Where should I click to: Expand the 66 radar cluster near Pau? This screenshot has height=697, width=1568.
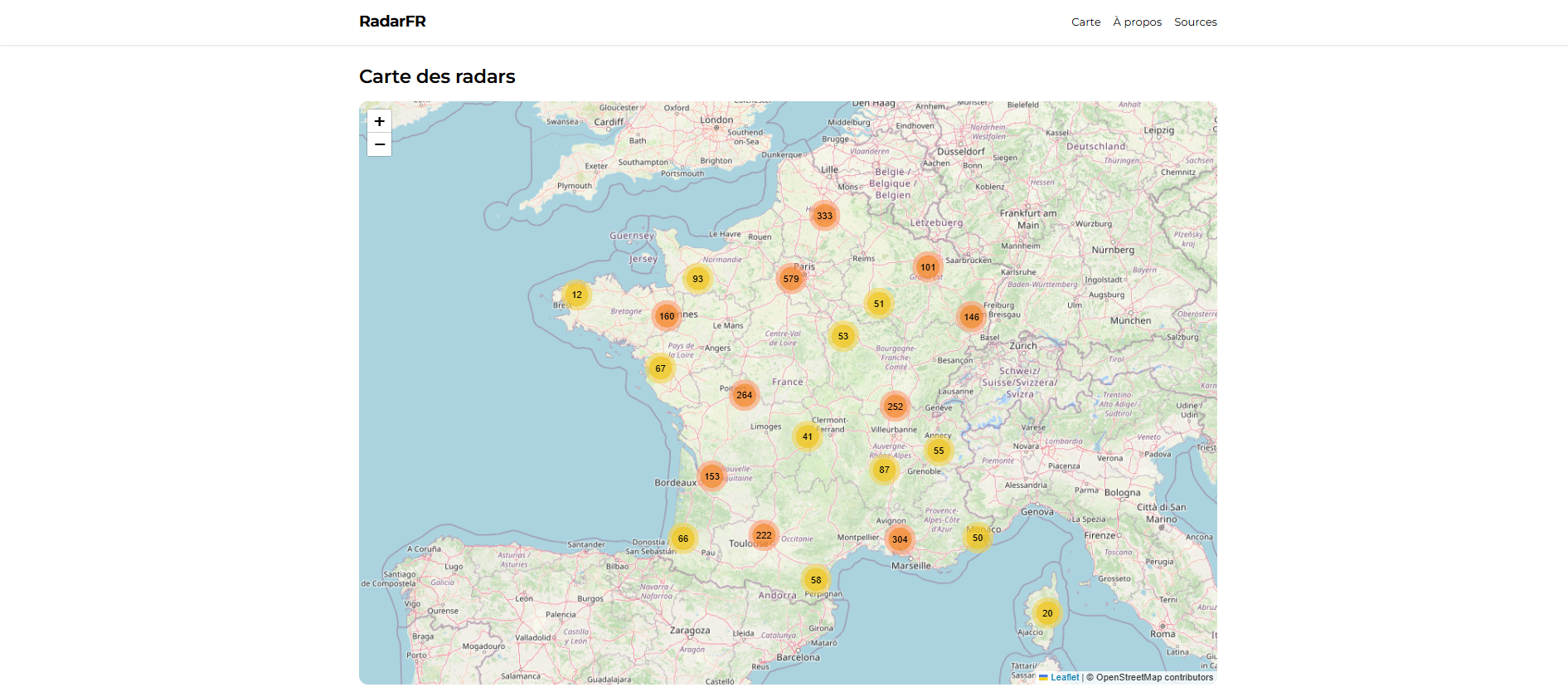pyautogui.click(x=682, y=539)
